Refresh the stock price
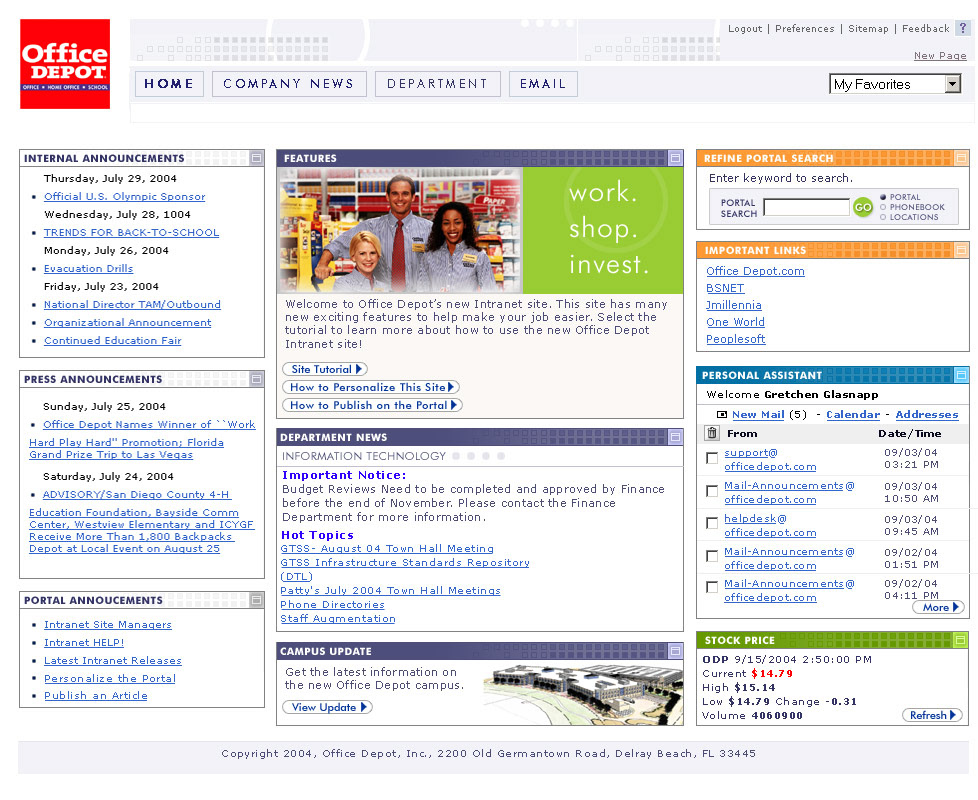The image size is (978, 800). [932, 715]
